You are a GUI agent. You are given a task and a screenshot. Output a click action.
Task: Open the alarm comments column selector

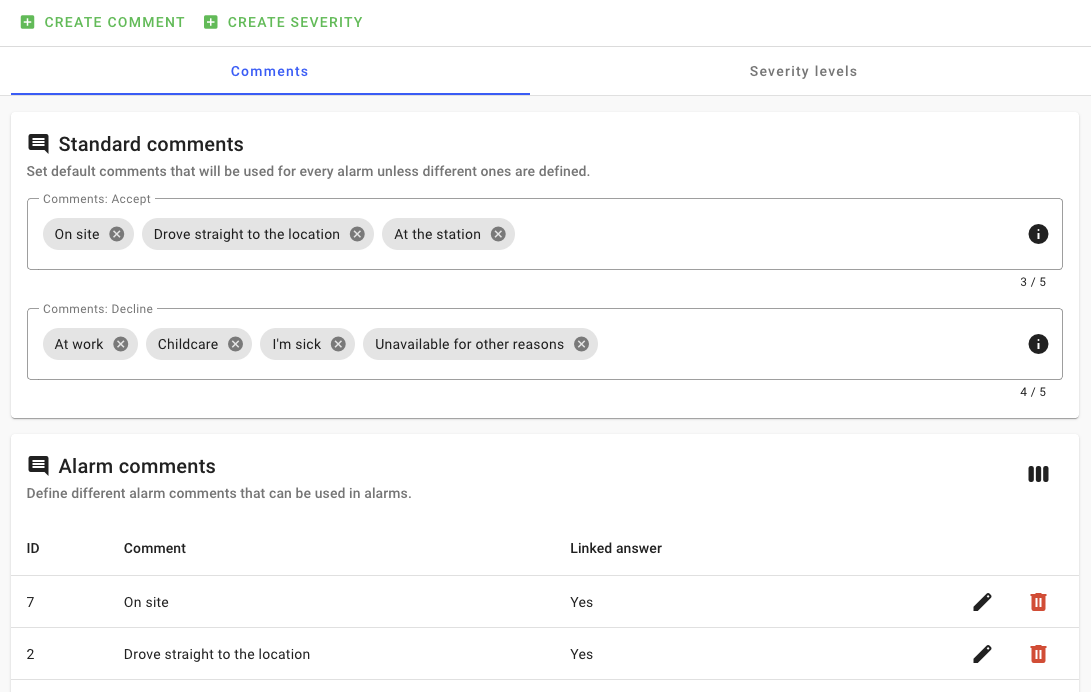1038,474
